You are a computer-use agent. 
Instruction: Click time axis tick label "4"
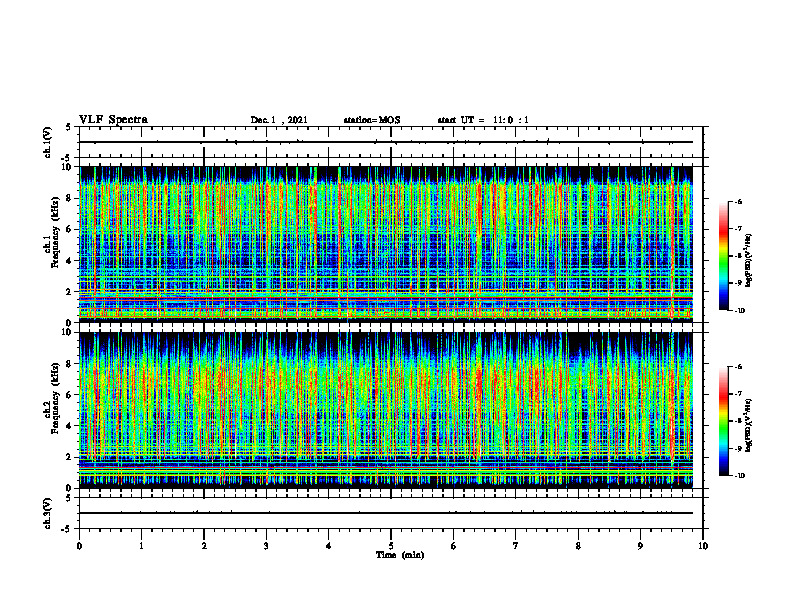[x=329, y=546]
